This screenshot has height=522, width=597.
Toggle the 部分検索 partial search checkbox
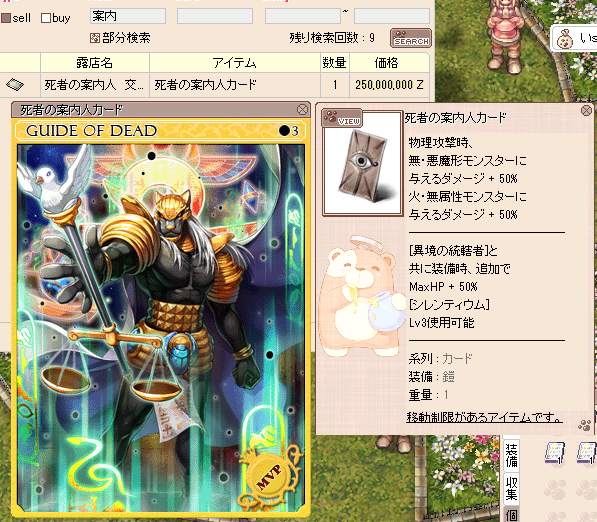[94, 38]
